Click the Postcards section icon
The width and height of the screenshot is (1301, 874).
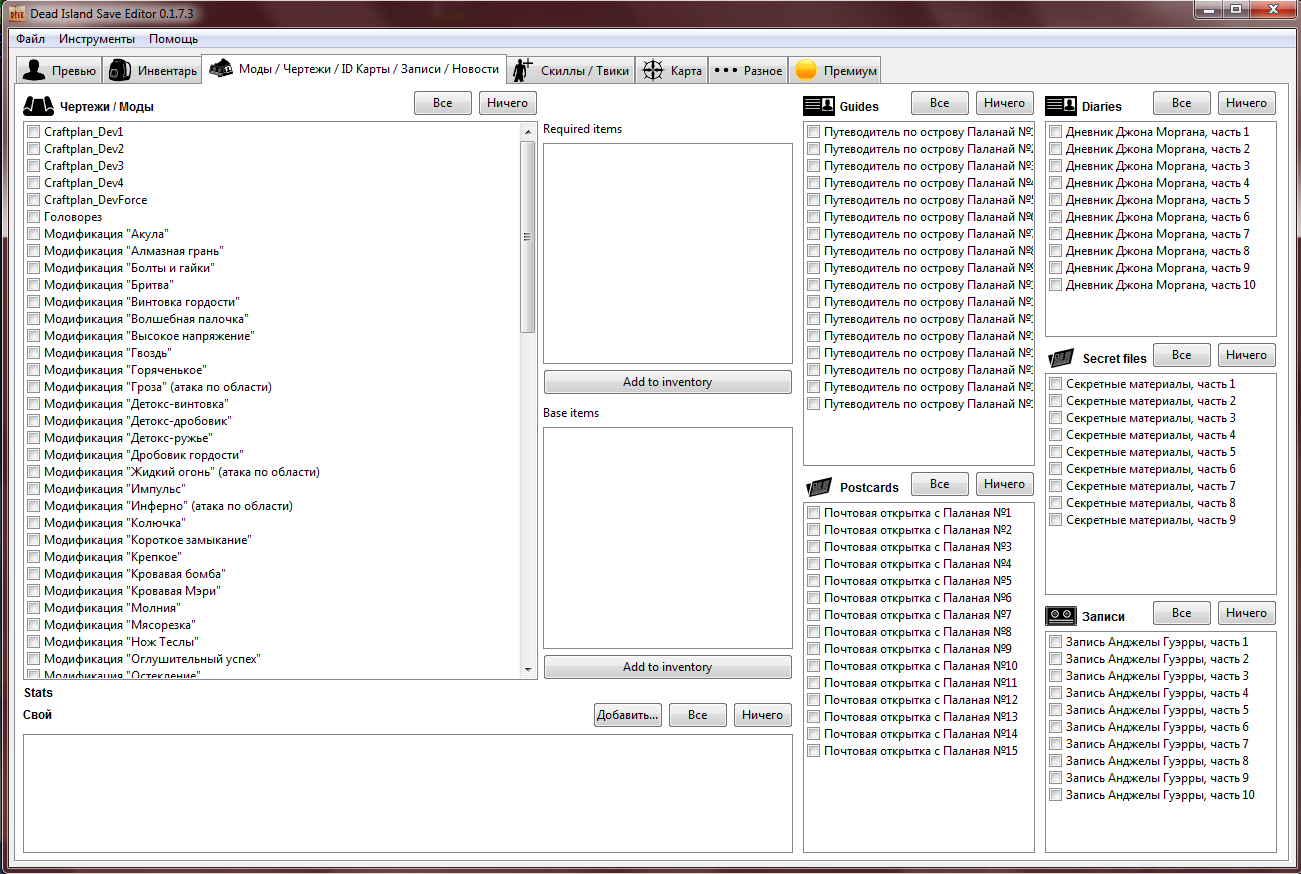click(818, 487)
